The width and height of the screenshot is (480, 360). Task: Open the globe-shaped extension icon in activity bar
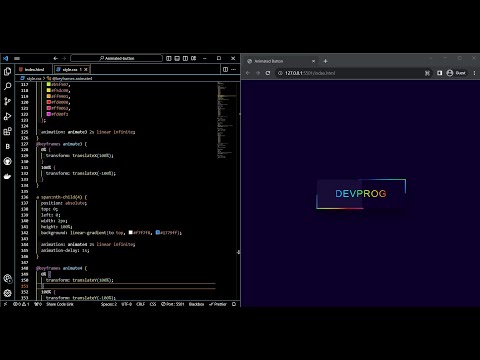[7, 161]
